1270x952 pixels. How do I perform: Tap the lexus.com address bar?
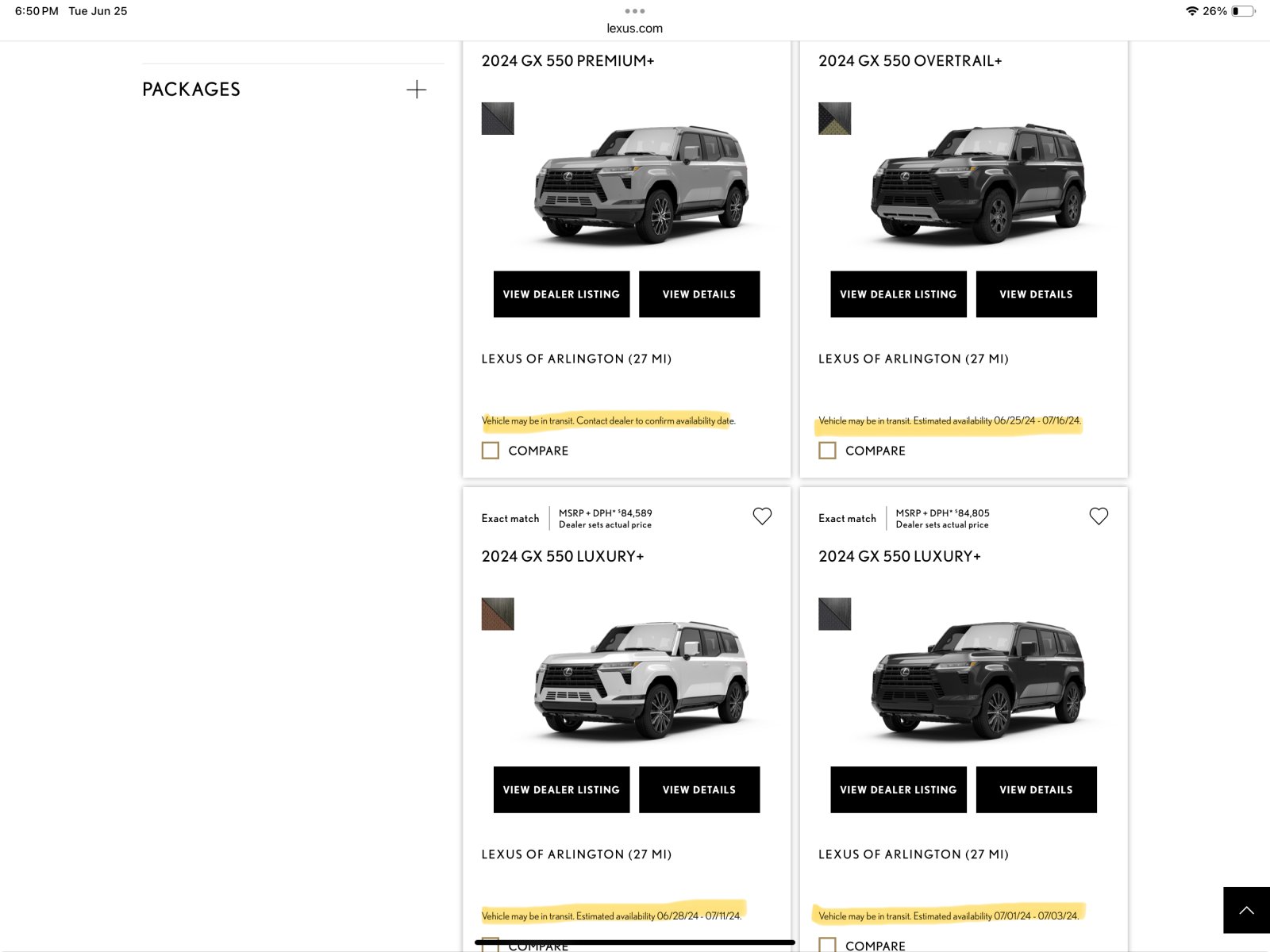635,29
